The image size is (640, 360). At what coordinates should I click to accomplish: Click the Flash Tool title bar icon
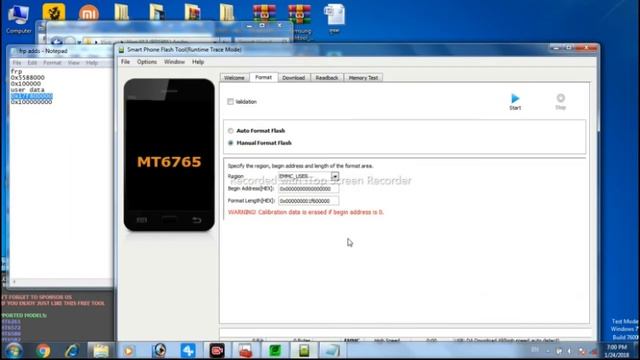point(121,50)
